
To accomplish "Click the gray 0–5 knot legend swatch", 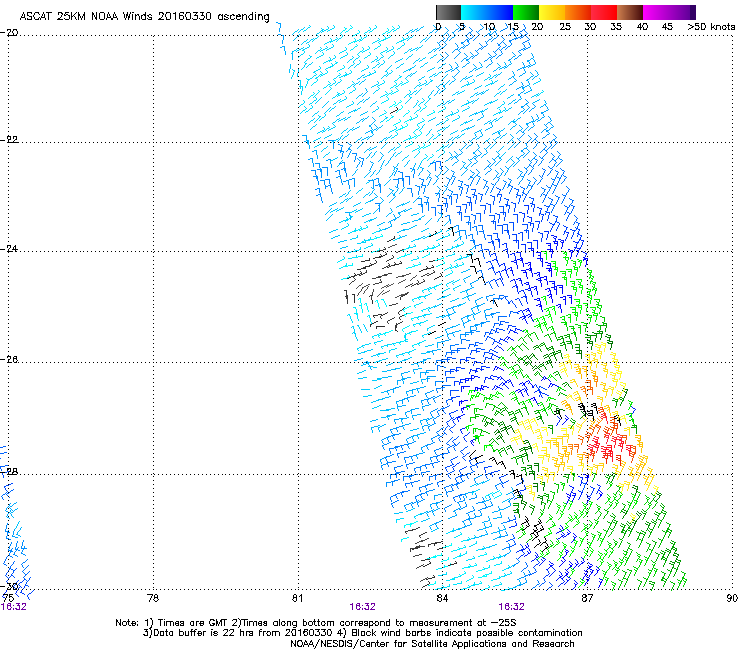I will [448, 12].
